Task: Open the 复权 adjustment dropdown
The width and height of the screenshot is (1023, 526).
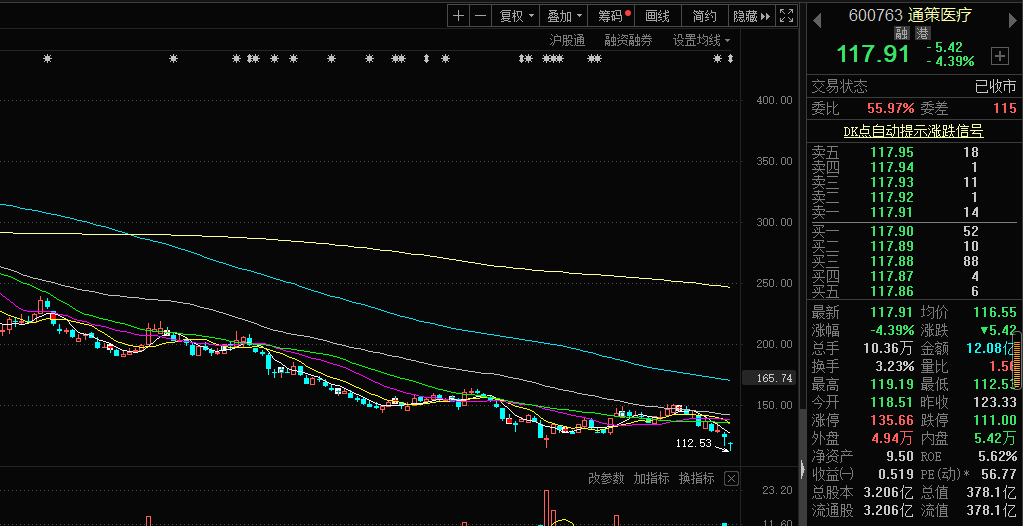Action: (x=515, y=16)
